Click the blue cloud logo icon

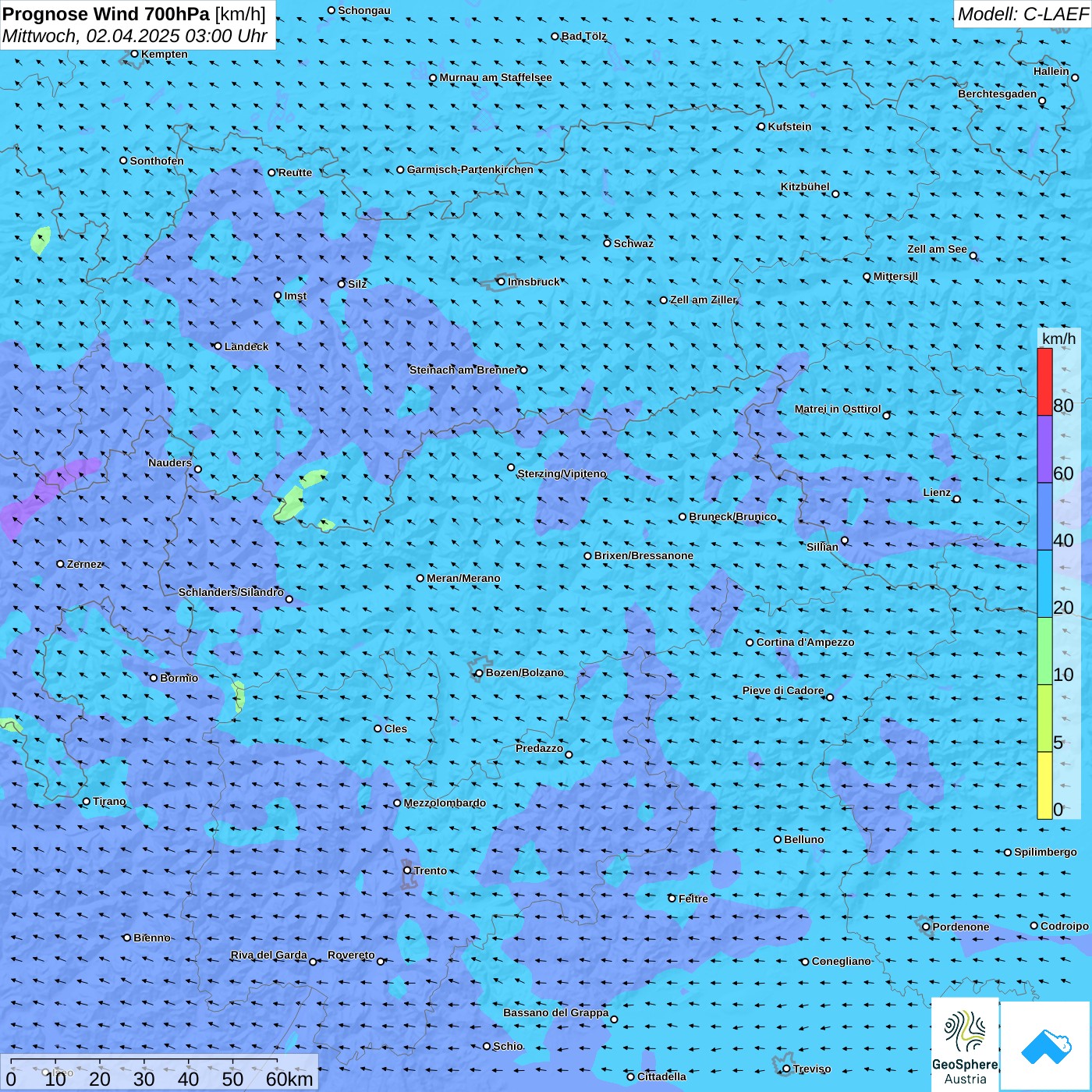(x=1046, y=1046)
